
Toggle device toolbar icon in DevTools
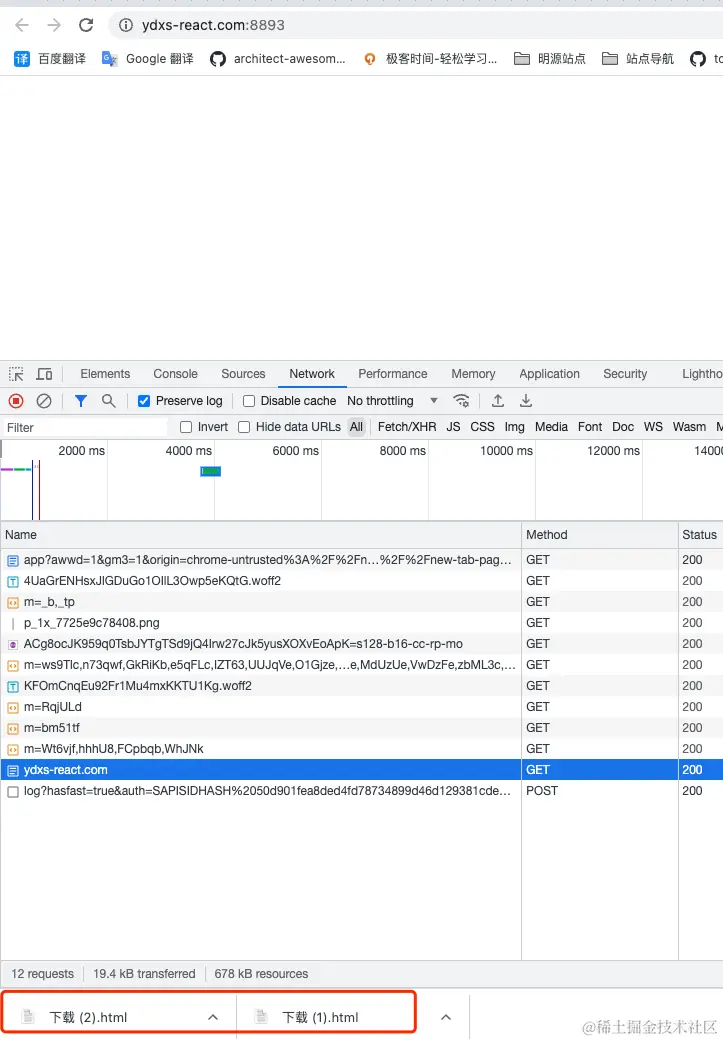point(44,374)
